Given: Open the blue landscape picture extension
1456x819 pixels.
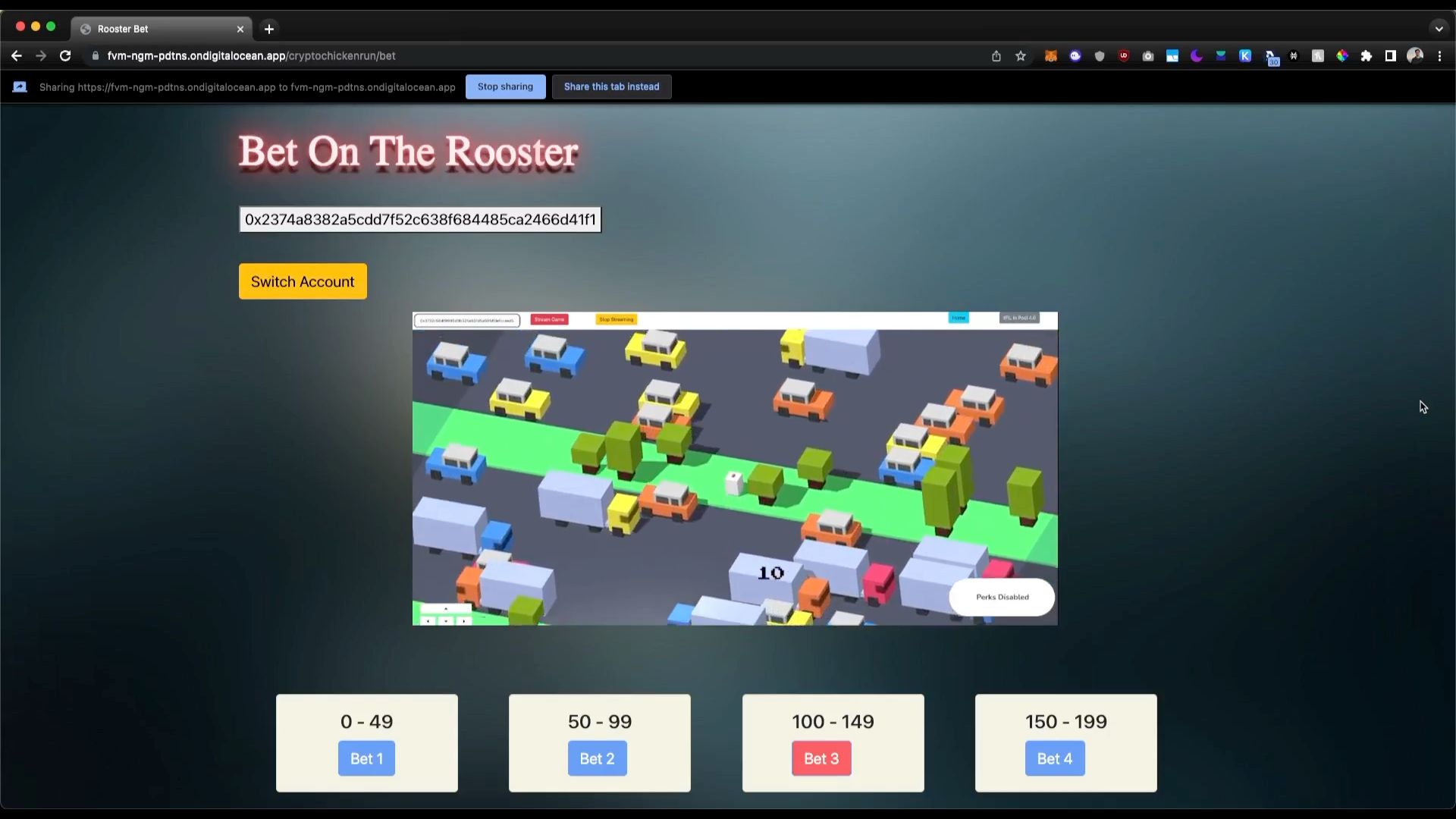Looking at the screenshot, I should (x=1172, y=56).
